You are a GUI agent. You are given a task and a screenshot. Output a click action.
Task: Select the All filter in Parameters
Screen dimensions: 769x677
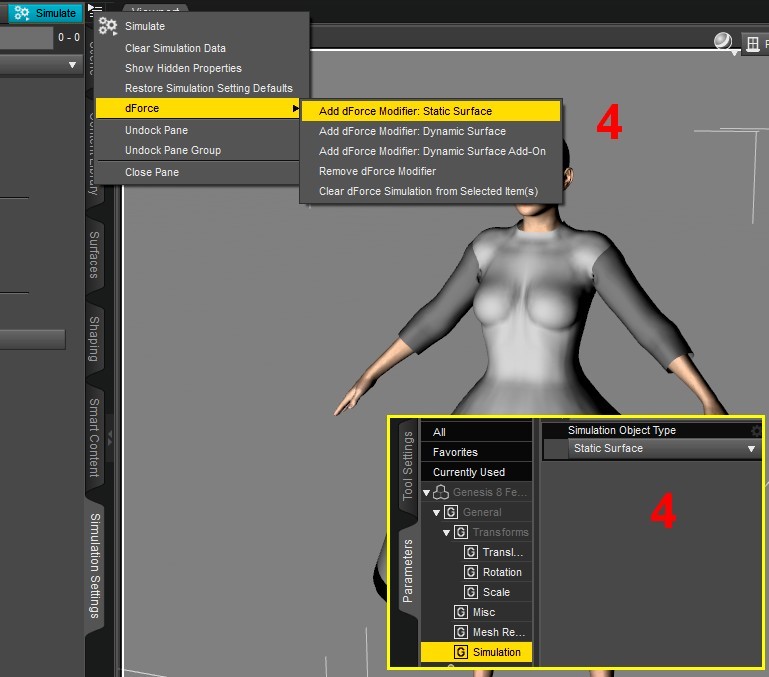pos(476,432)
